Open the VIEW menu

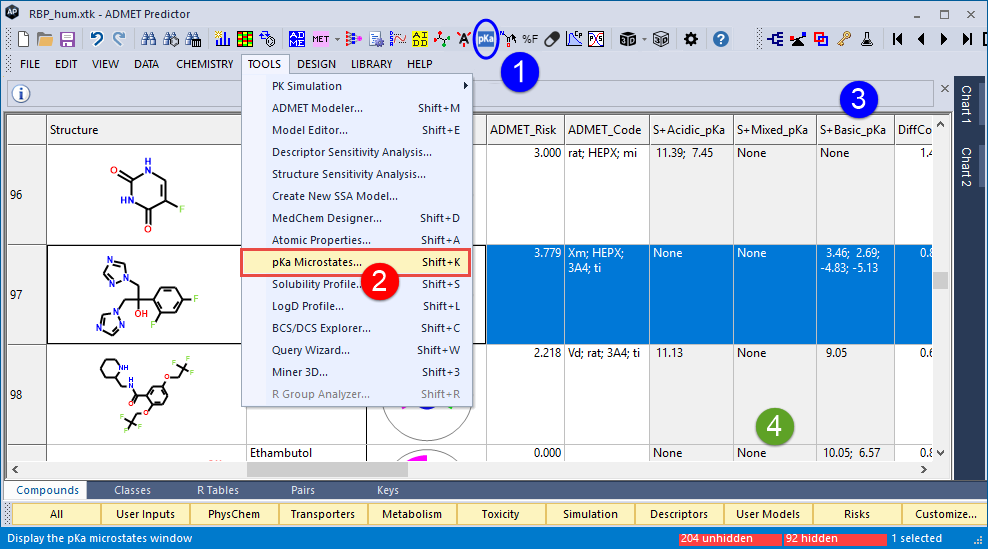coord(105,64)
